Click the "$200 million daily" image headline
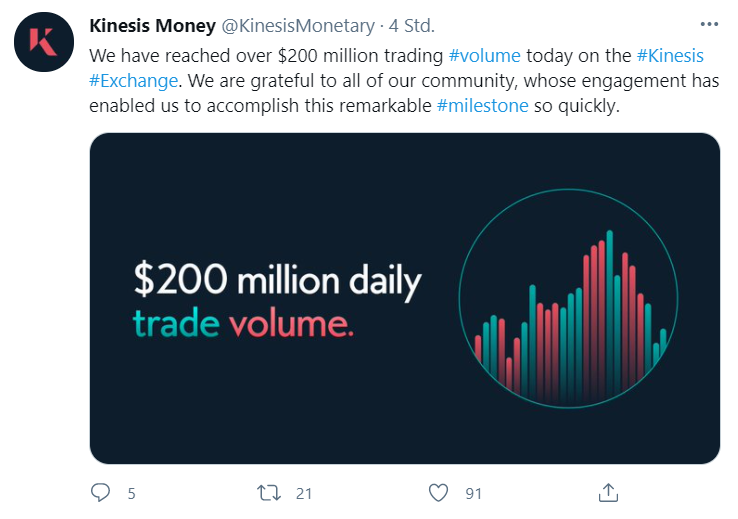Image resolution: width=738 pixels, height=519 pixels. click(278, 283)
